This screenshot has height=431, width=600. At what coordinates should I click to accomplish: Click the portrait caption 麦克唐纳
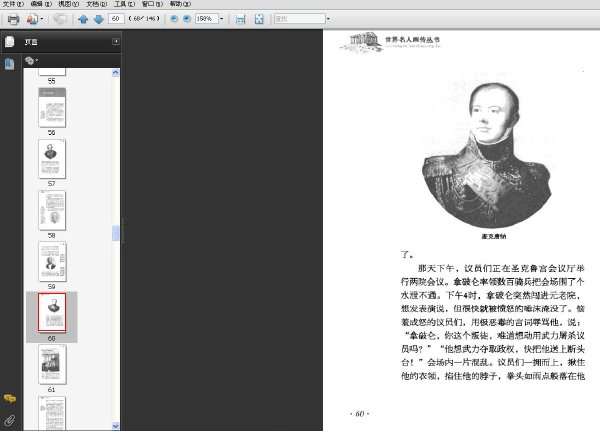tap(494, 237)
